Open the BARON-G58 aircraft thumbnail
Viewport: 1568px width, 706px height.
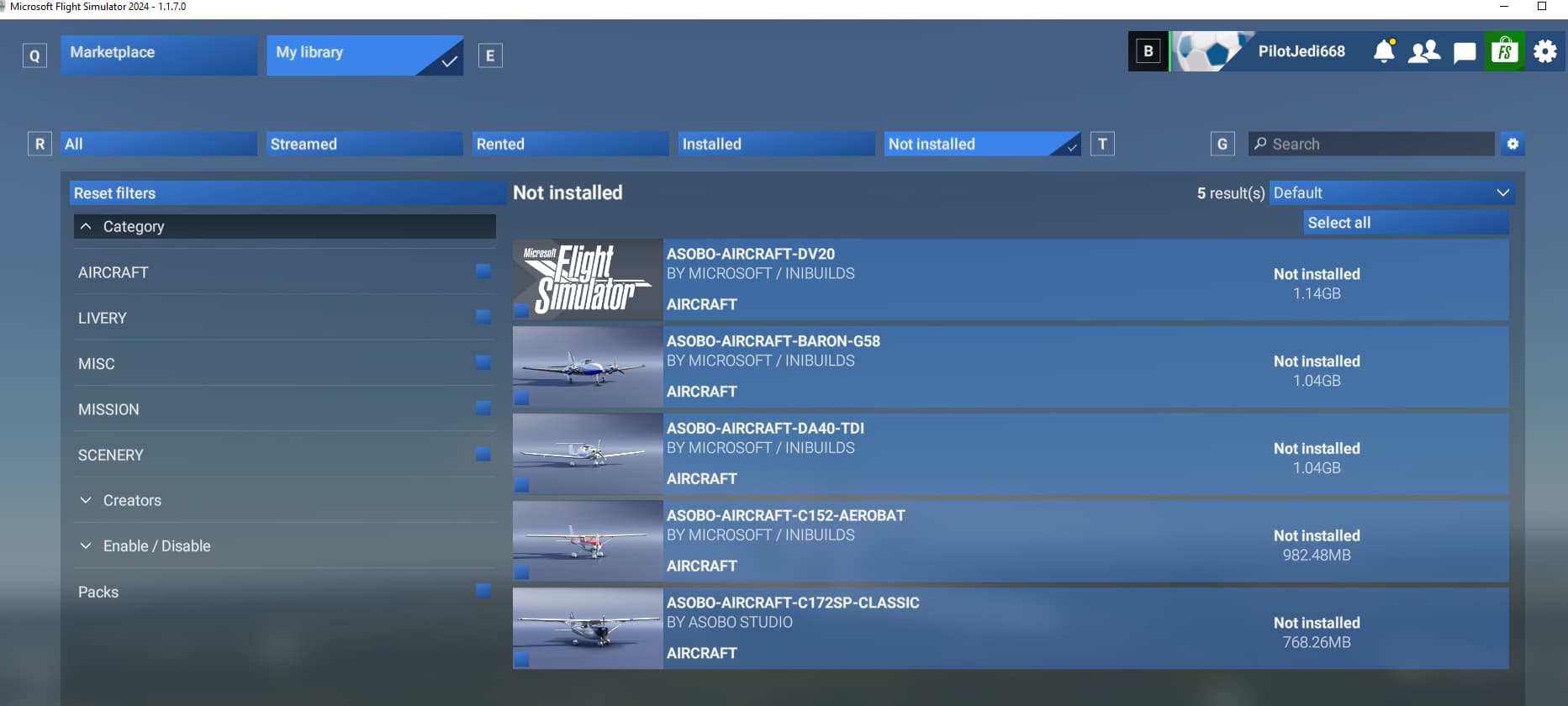pos(588,366)
